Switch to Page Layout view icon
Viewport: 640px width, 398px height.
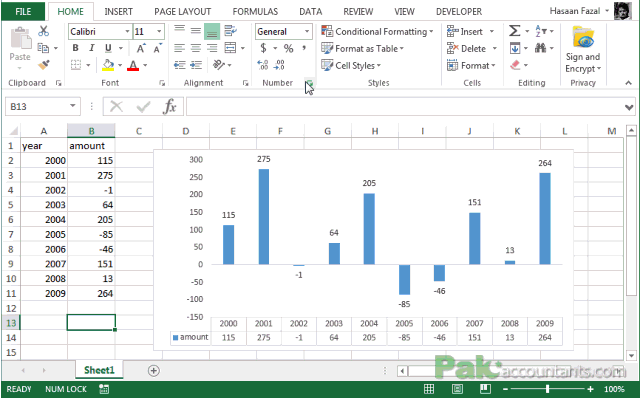tap(457, 389)
